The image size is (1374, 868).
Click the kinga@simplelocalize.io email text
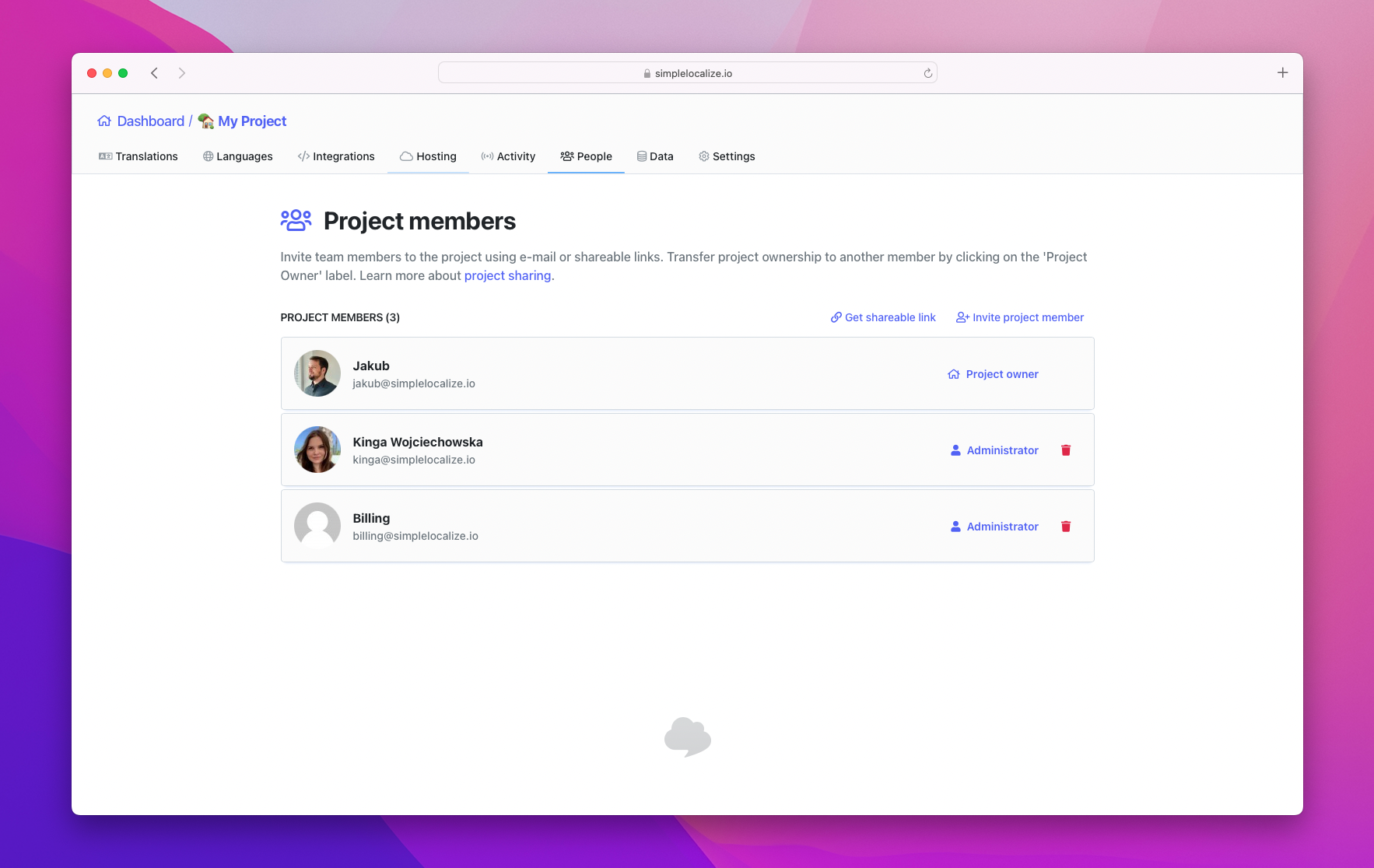[x=414, y=460]
